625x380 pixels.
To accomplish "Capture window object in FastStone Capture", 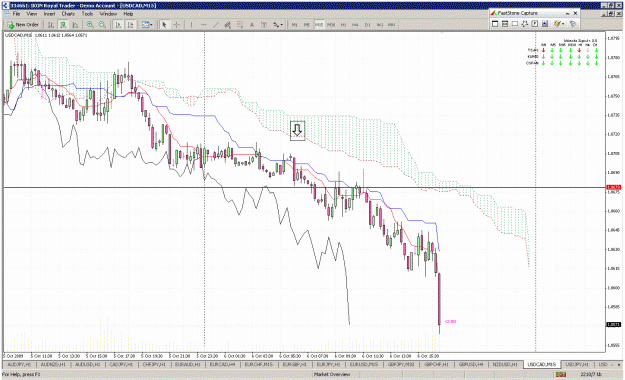I will coord(505,24).
